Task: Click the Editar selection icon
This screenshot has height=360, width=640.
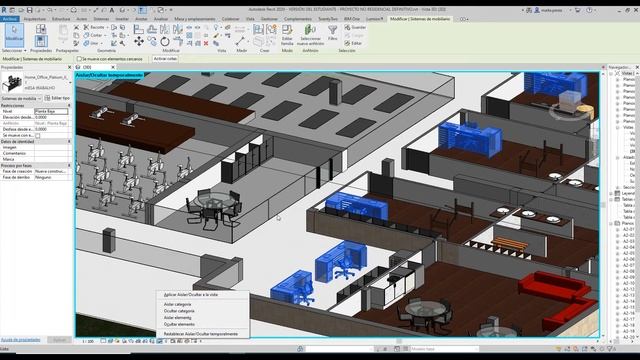Action: 353,43
